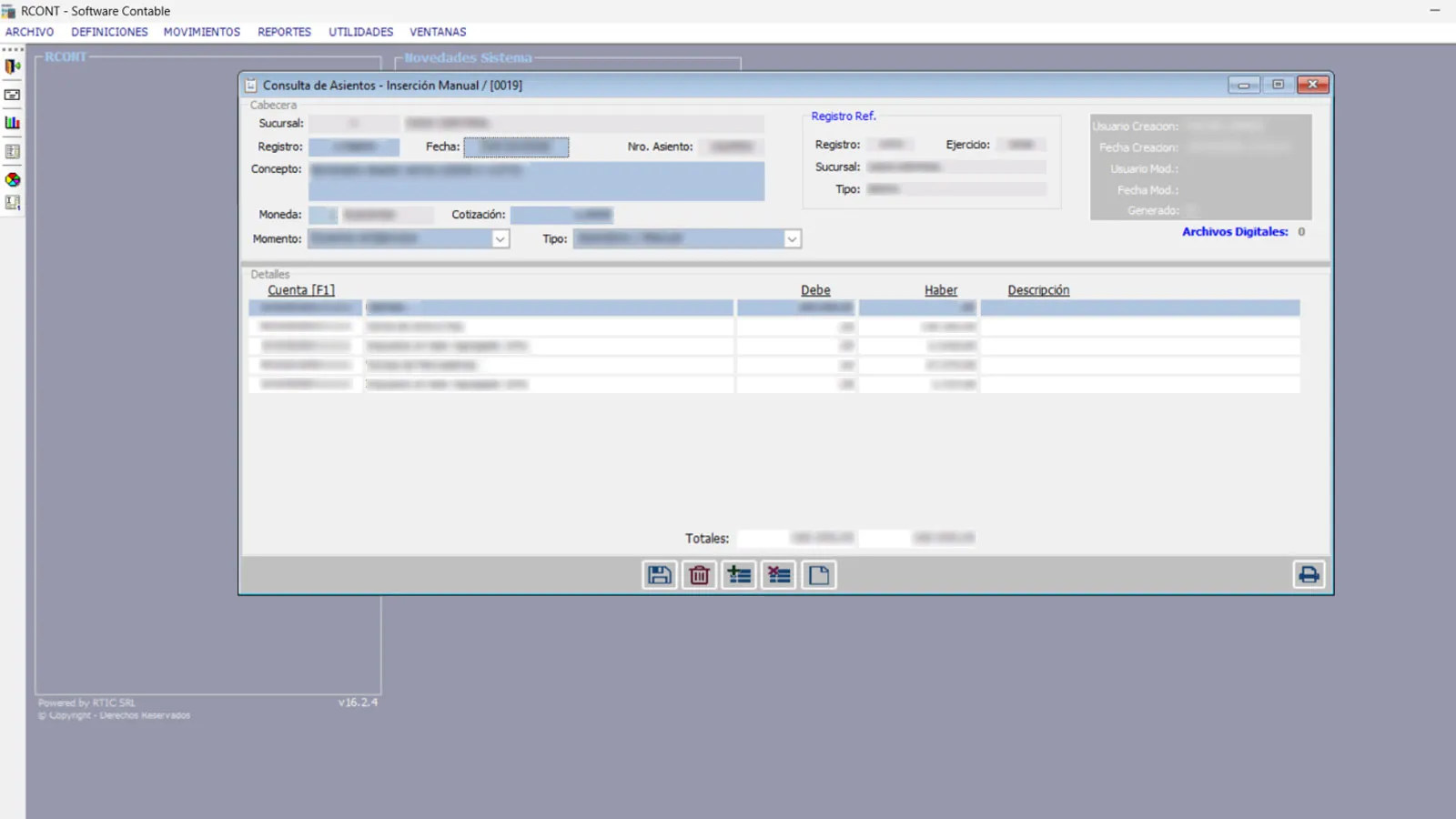Open the DEFINICIONES menu
This screenshot has height=819, width=1456.
(x=109, y=32)
